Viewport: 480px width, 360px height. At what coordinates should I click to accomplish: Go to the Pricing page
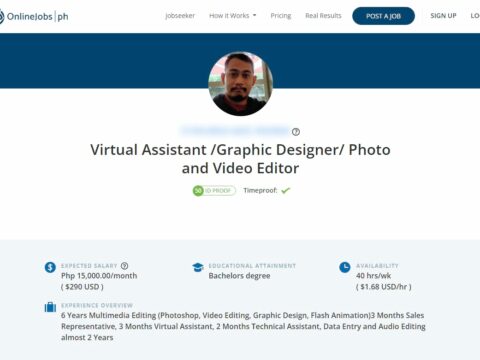(281, 16)
